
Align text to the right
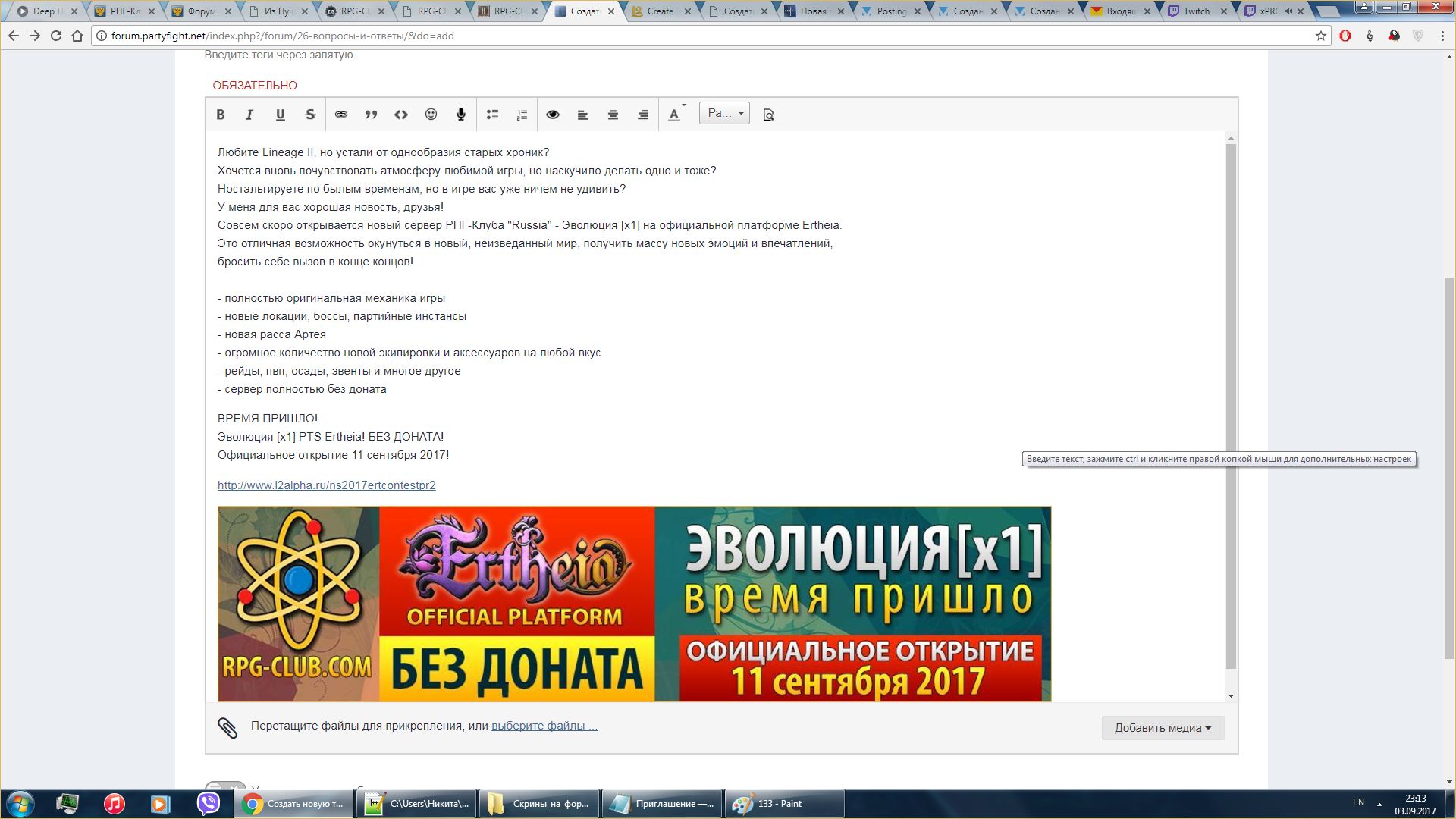643,115
